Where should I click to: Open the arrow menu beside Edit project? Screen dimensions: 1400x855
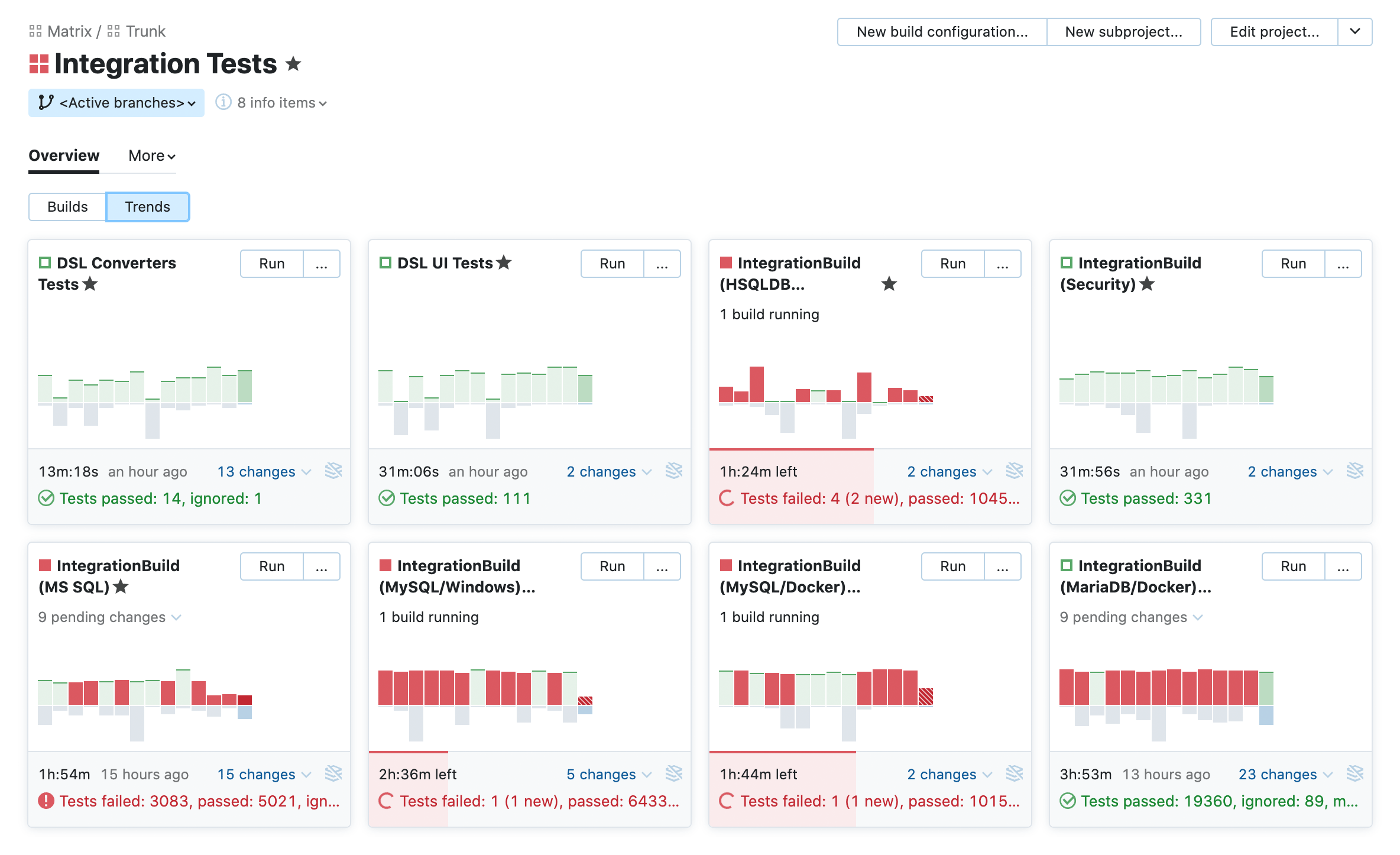coord(1355,31)
